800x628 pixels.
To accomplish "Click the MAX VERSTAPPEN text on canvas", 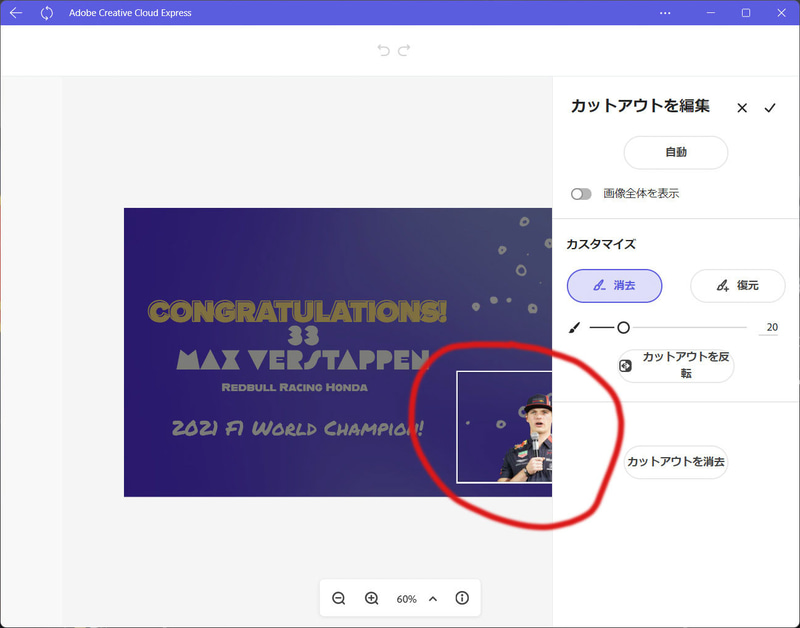I will click(302, 360).
